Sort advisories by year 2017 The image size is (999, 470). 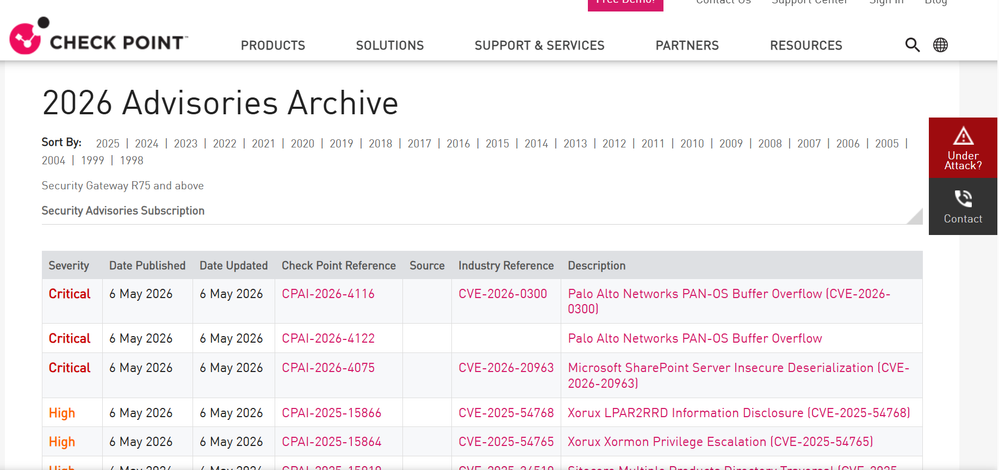click(x=419, y=144)
